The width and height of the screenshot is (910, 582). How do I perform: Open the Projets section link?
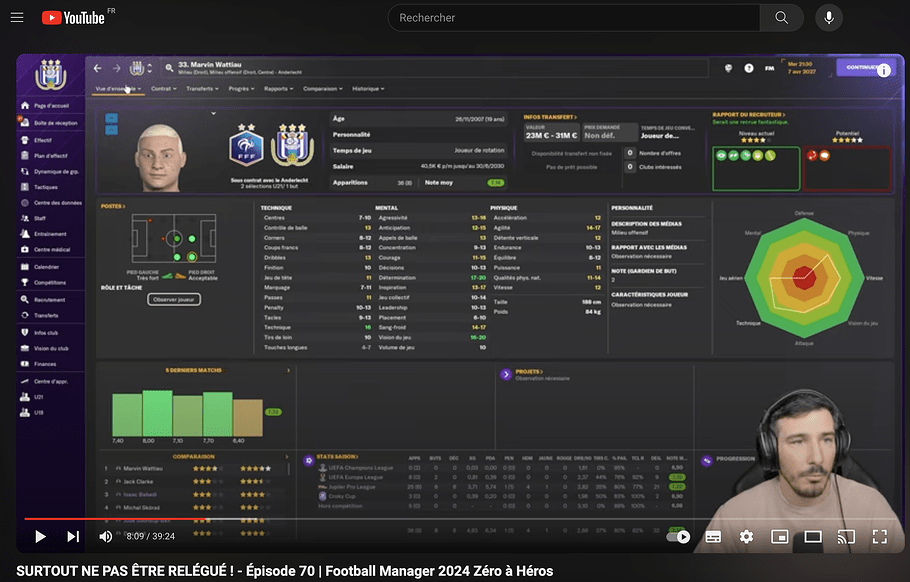(529, 372)
